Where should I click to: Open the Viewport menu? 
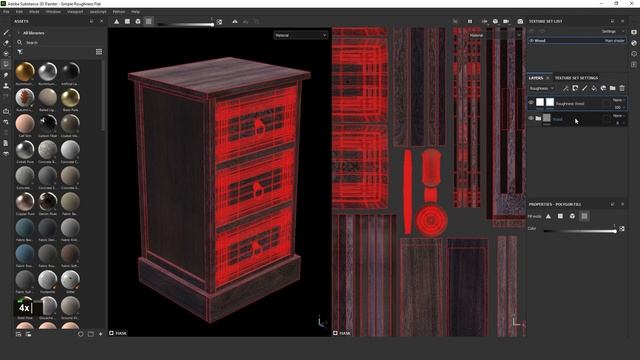point(75,12)
